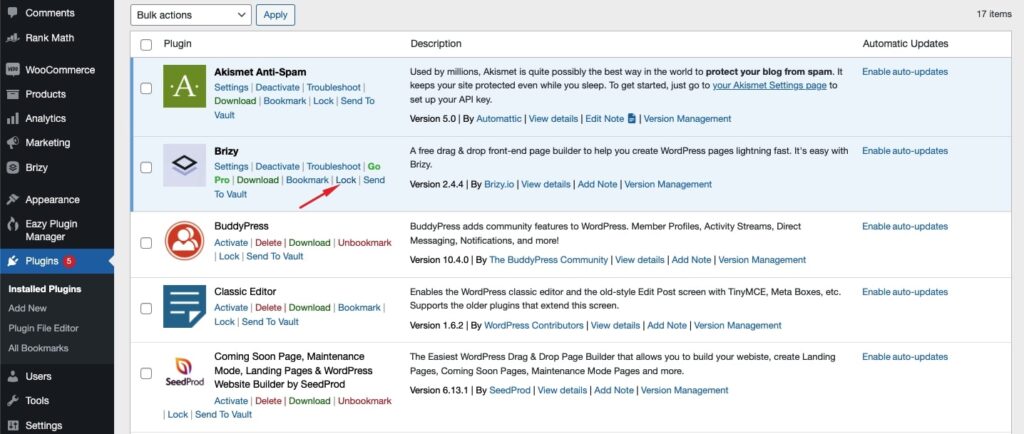Delete the Classic Editor plugin

(268, 307)
